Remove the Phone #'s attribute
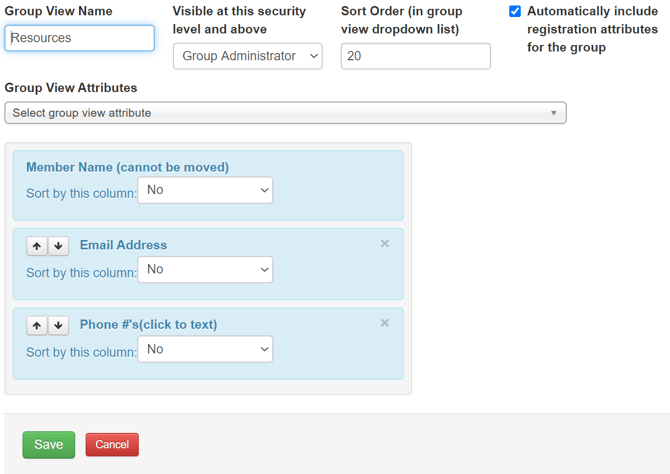 (x=385, y=323)
